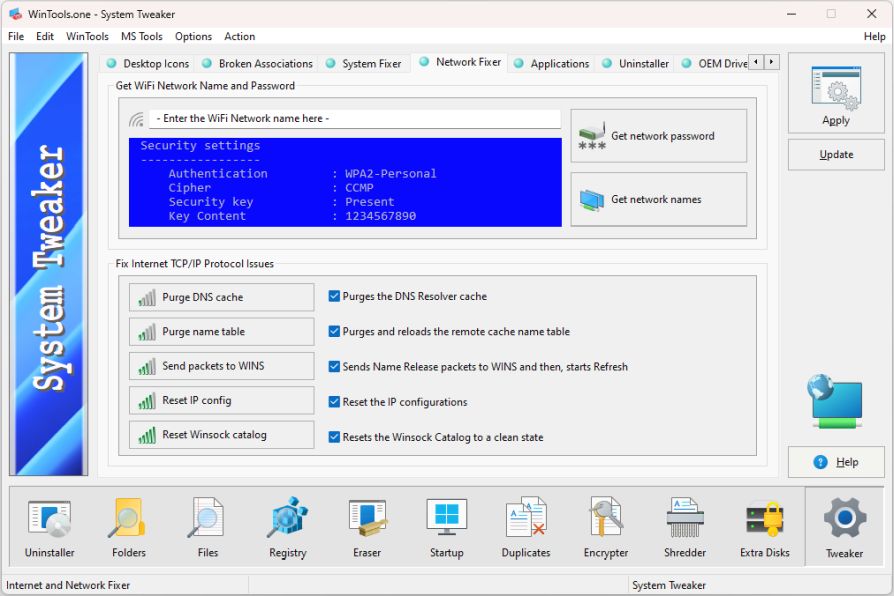The width and height of the screenshot is (894, 596).
Task: Click the Reset Winsock catalog button
Action: pos(221,435)
